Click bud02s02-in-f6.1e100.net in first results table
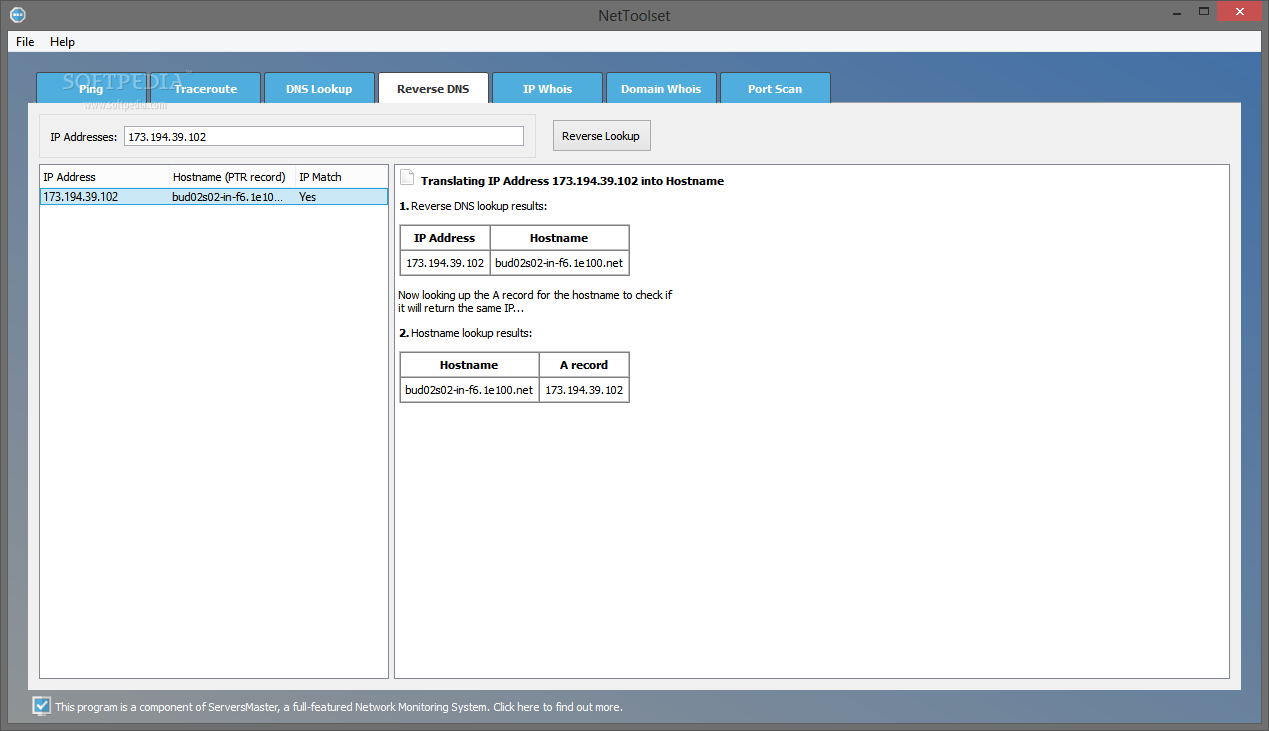The width and height of the screenshot is (1269, 731). click(559, 263)
